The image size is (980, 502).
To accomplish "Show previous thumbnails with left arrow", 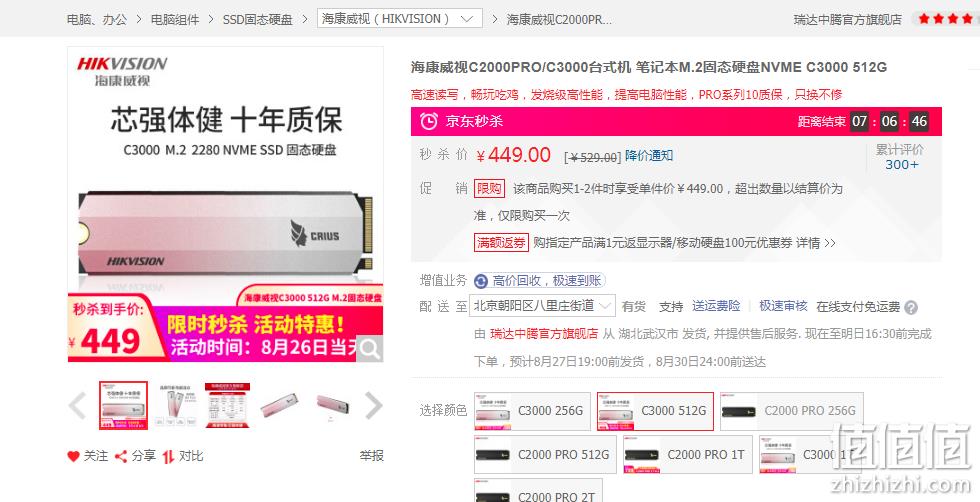I will click(x=78, y=406).
